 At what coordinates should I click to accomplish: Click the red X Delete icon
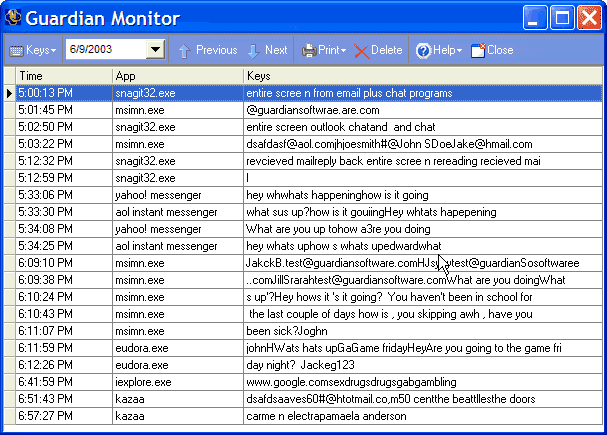tap(361, 51)
